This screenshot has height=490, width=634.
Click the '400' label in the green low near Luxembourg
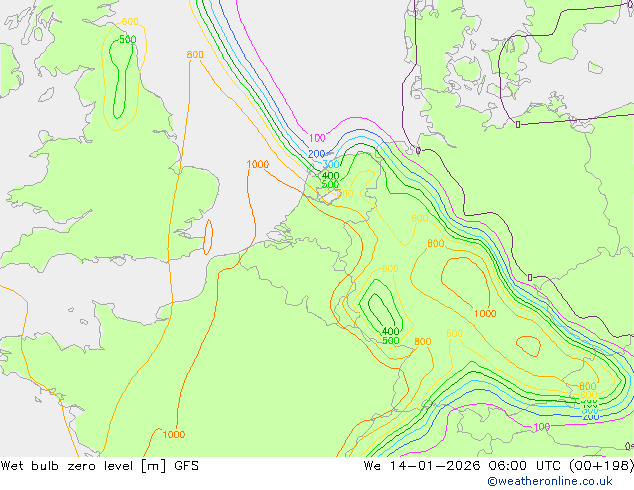391,332
